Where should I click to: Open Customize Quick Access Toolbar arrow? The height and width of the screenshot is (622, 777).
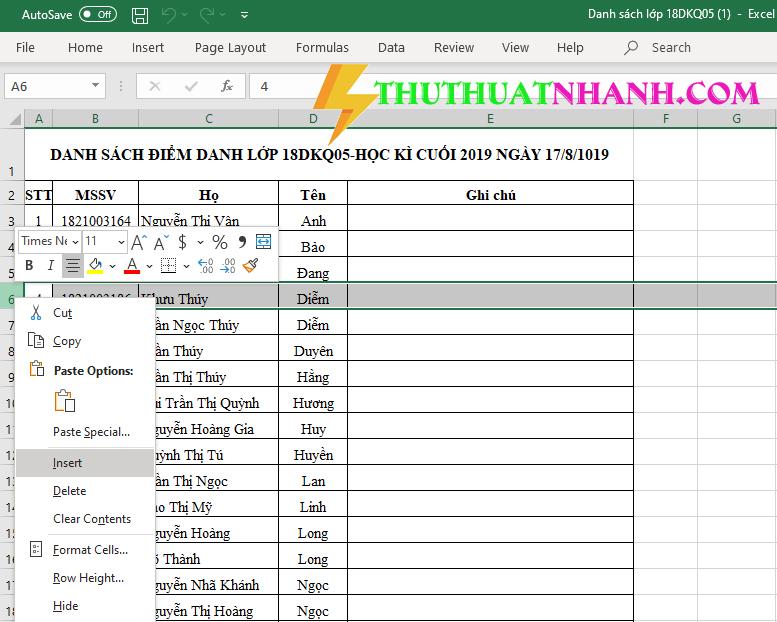[x=244, y=15]
